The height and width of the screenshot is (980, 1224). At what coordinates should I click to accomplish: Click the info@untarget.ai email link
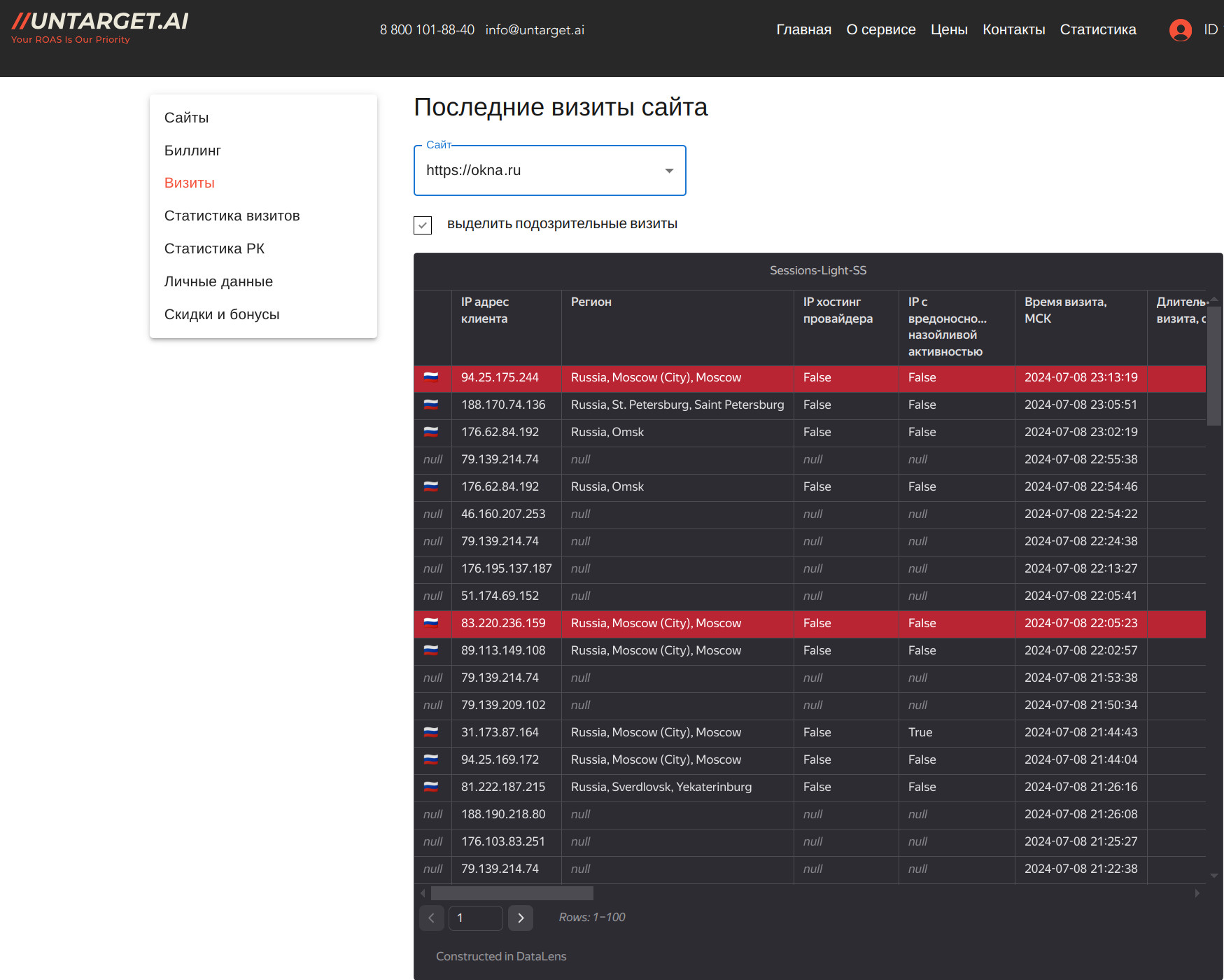[535, 29]
